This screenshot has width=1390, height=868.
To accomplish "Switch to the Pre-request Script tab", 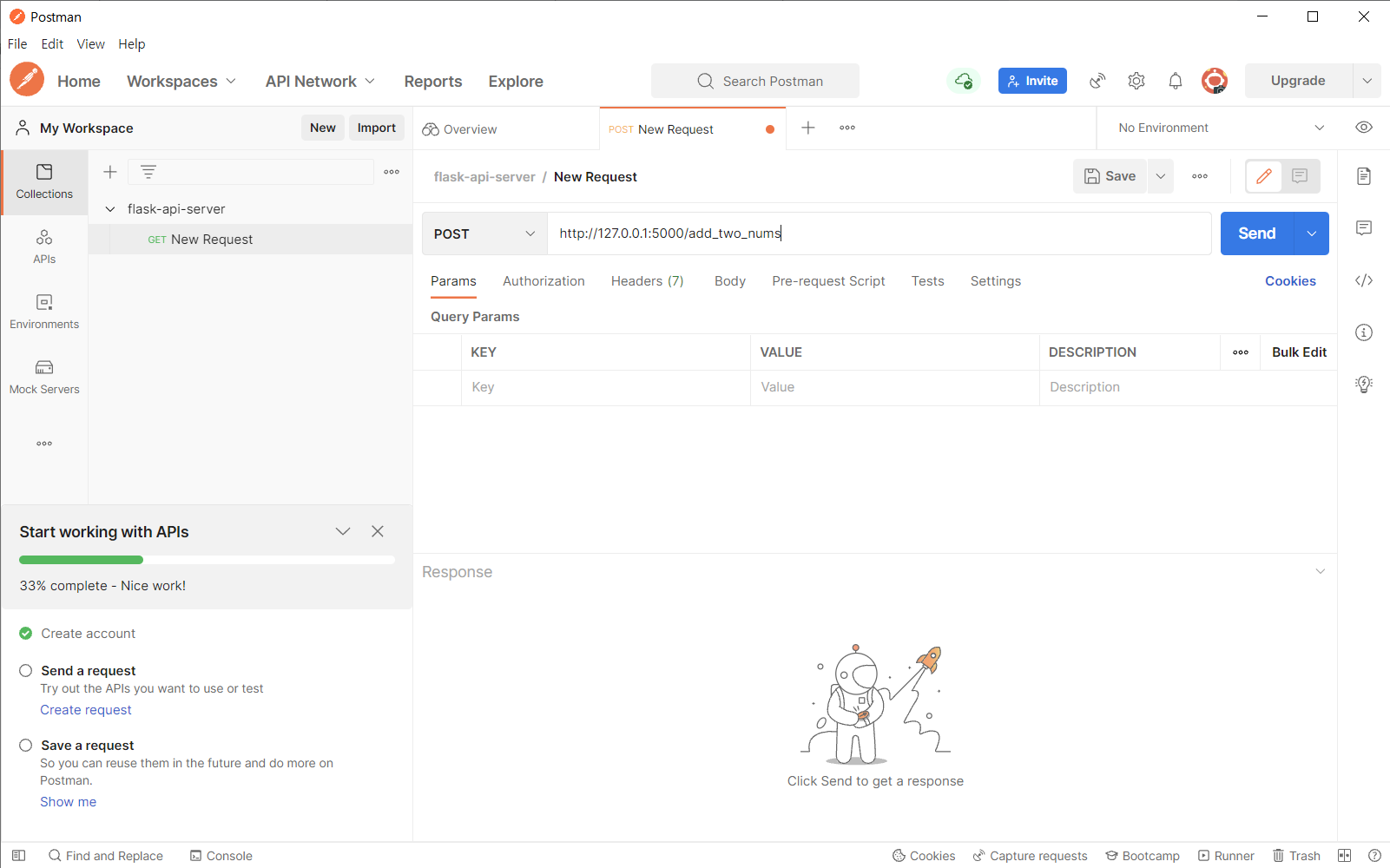I will 828,281.
